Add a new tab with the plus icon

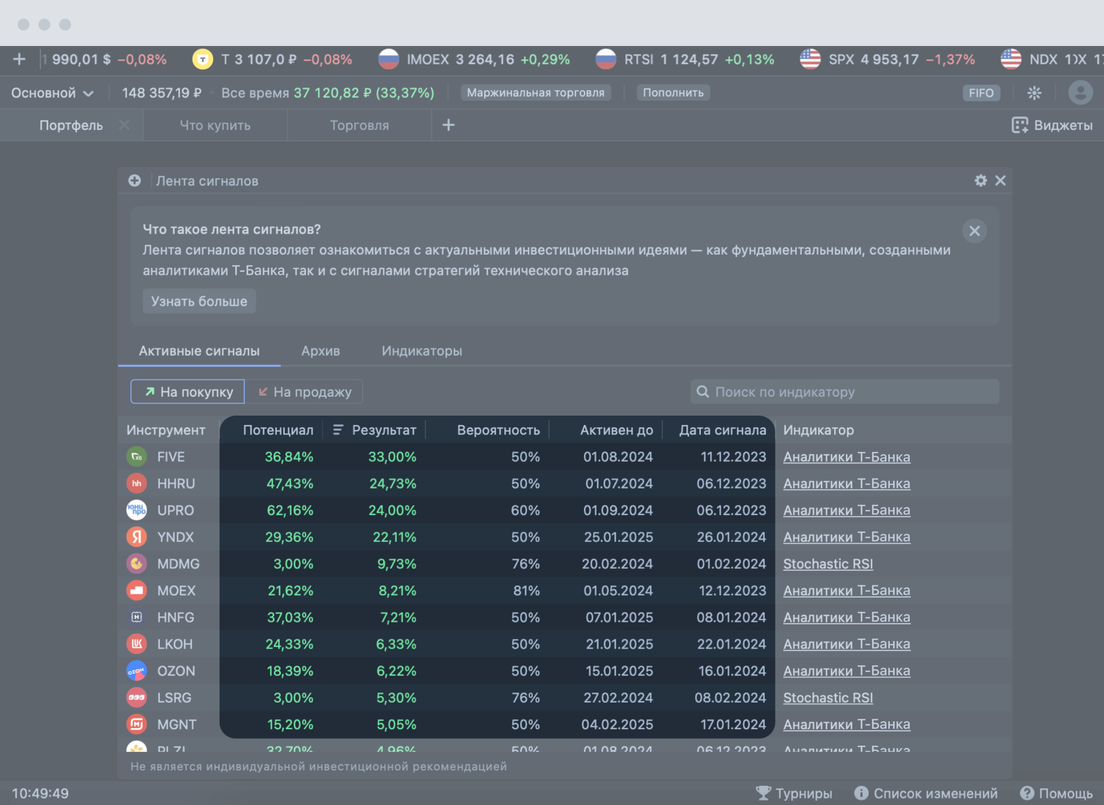(x=448, y=125)
